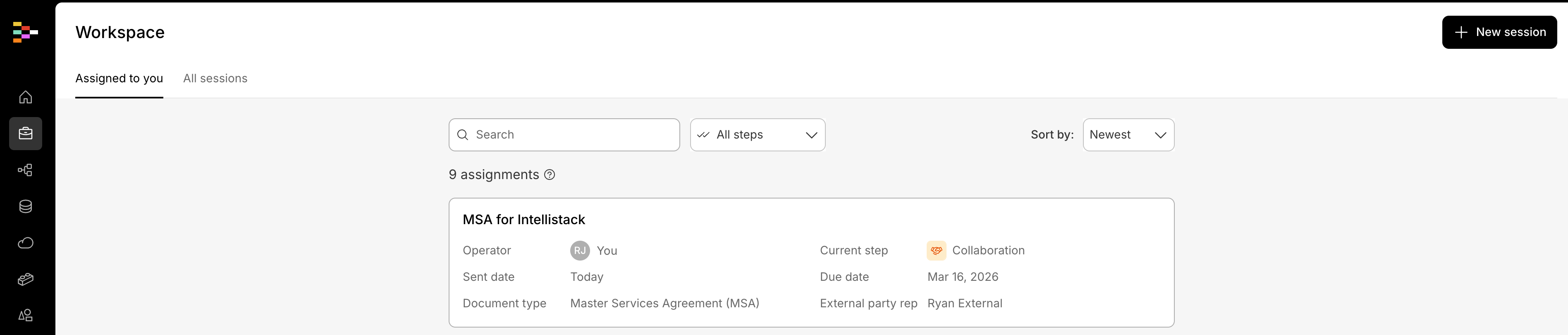
Task: Open the database stack icon in sidebar
Action: click(x=26, y=206)
